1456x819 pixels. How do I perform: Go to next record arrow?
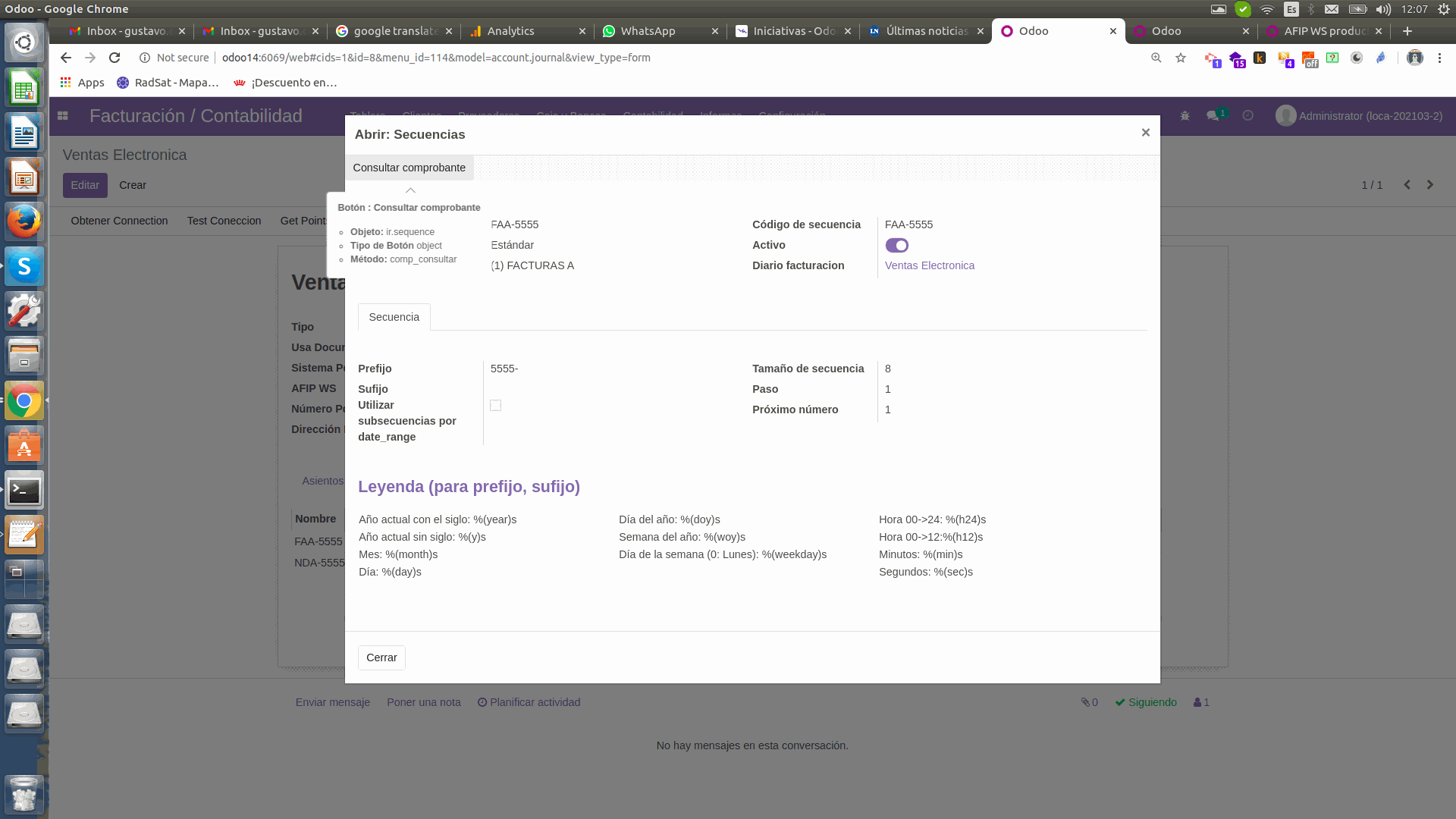point(1430,185)
